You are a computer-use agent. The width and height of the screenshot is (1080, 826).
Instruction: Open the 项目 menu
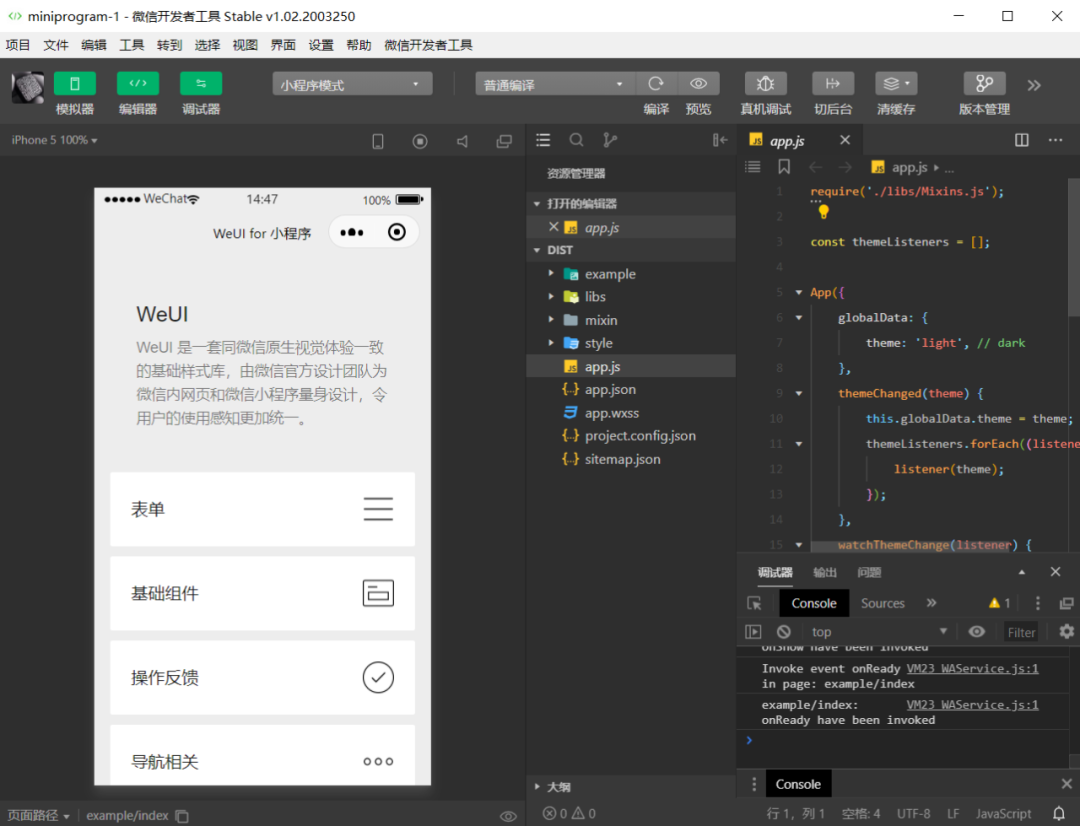18,45
